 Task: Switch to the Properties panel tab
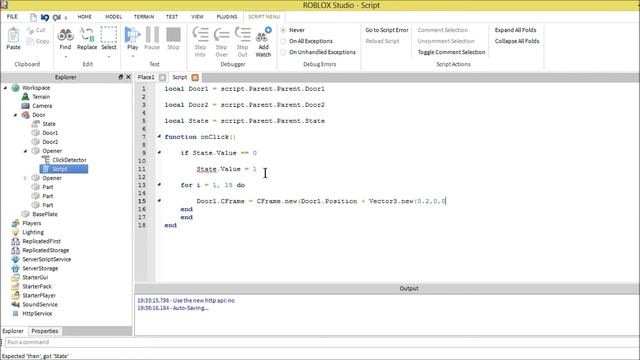45,331
